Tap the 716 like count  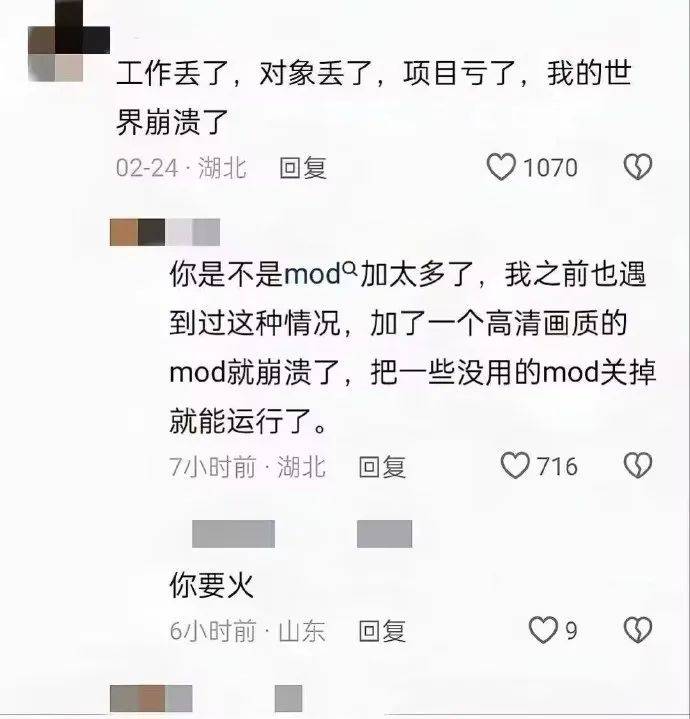(557, 466)
